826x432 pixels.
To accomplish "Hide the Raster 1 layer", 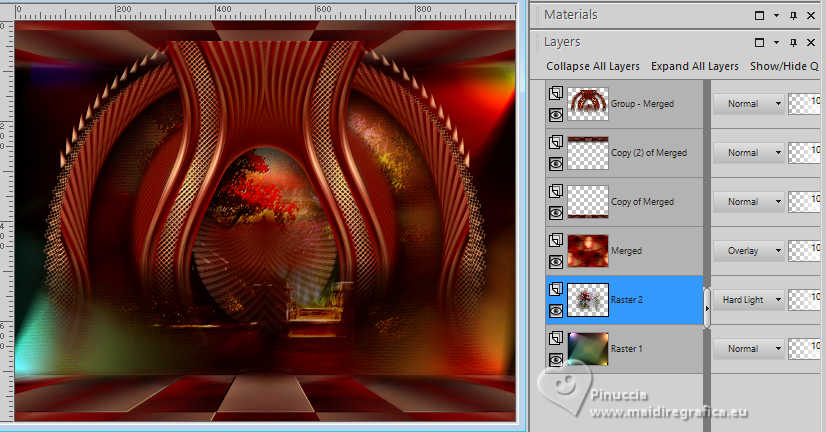I will [556, 360].
